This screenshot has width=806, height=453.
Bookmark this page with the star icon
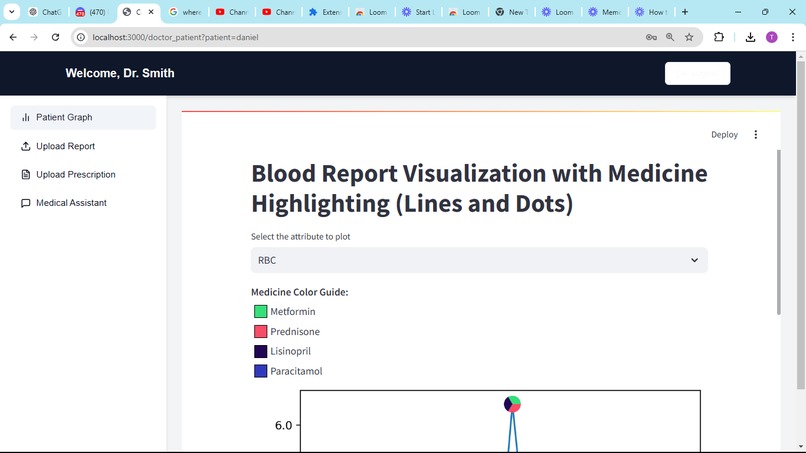[689, 37]
